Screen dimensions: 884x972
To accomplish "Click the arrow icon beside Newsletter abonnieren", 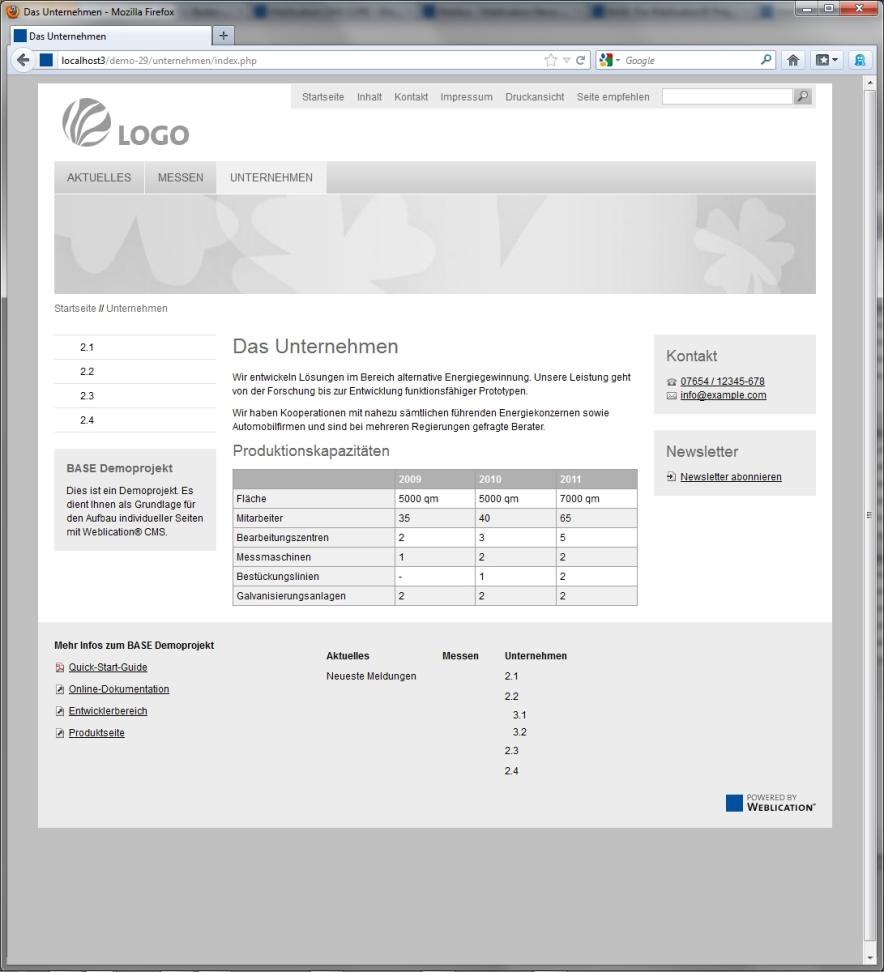I will 670,477.
